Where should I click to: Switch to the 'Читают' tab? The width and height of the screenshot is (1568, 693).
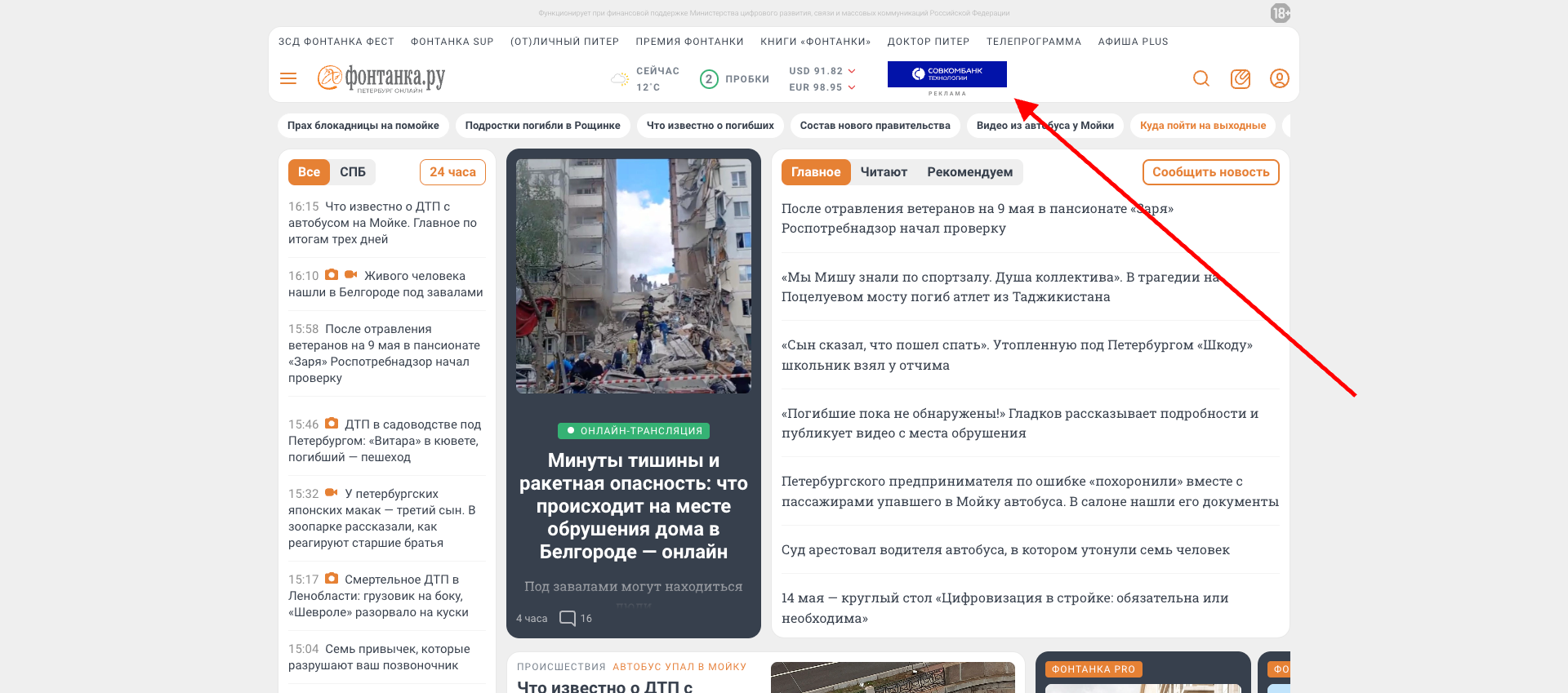884,172
